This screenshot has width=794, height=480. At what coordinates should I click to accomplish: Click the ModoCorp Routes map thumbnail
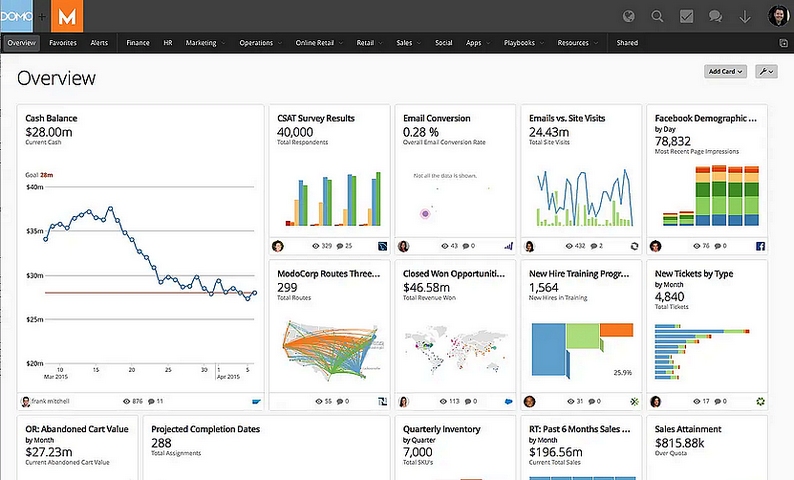click(x=329, y=351)
